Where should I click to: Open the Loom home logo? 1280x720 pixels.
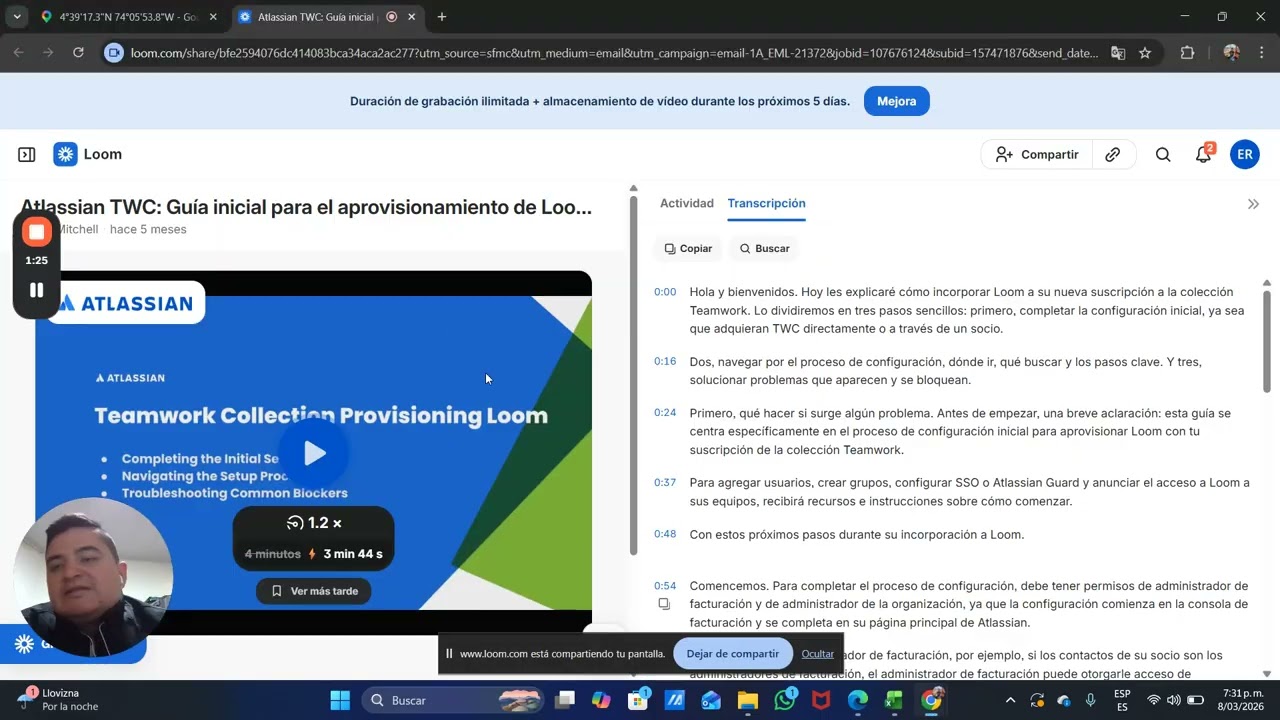click(x=88, y=154)
